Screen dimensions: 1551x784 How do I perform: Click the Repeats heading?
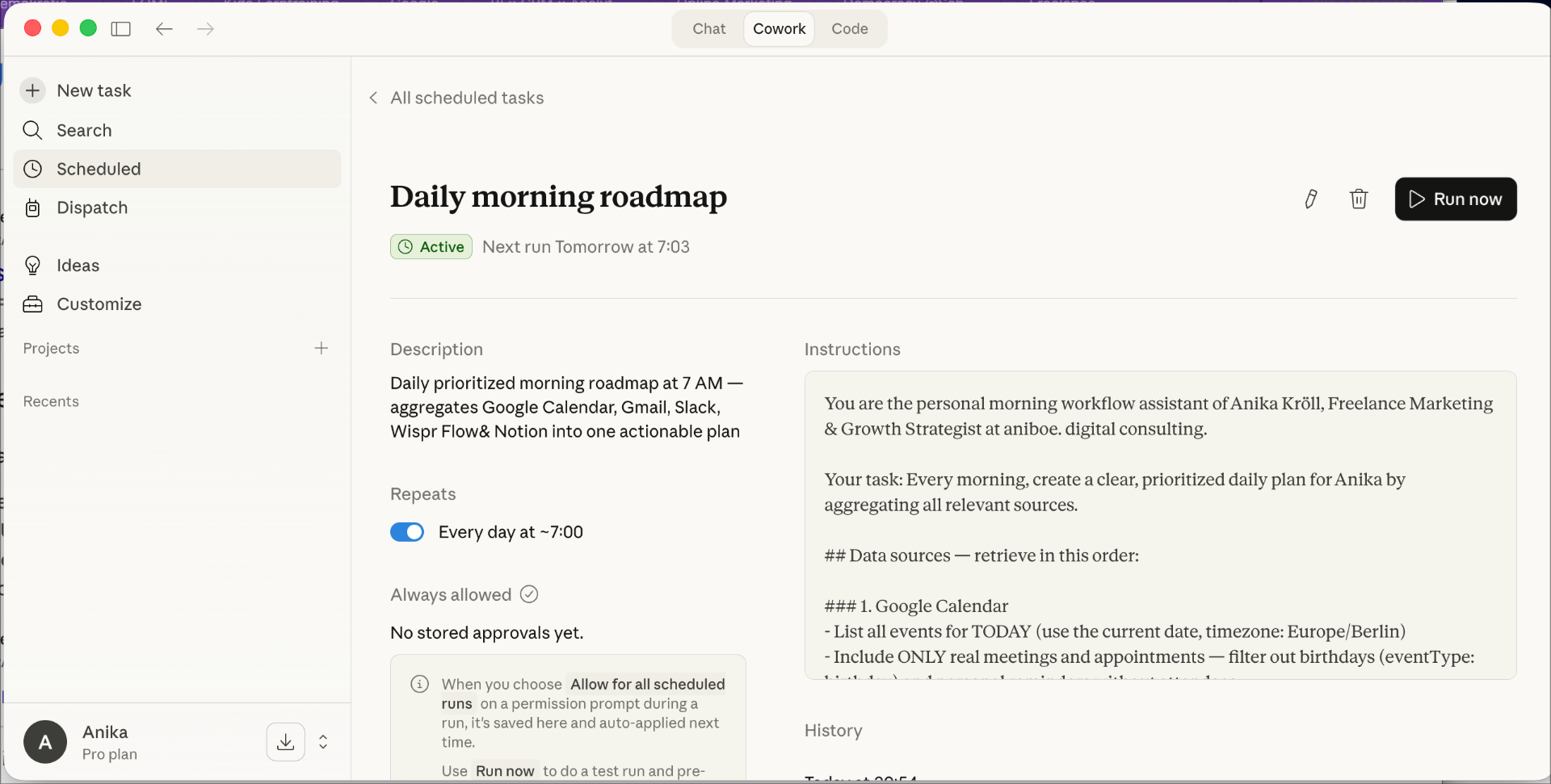click(422, 494)
